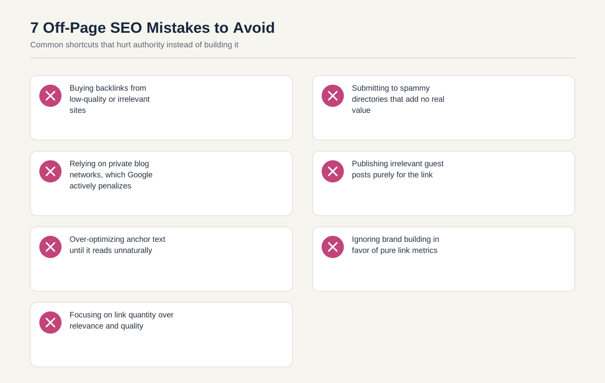Click the heading '7 Off-Page SEO Mistakes to Avoid'
Image resolution: width=605 pixels, height=383 pixels.
pos(152,28)
